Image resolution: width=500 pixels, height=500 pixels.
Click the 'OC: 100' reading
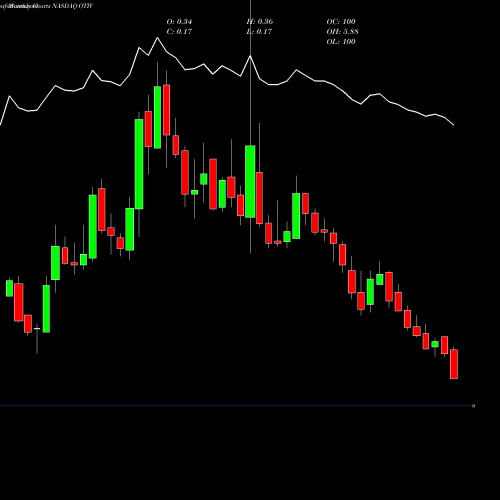pyautogui.click(x=341, y=22)
